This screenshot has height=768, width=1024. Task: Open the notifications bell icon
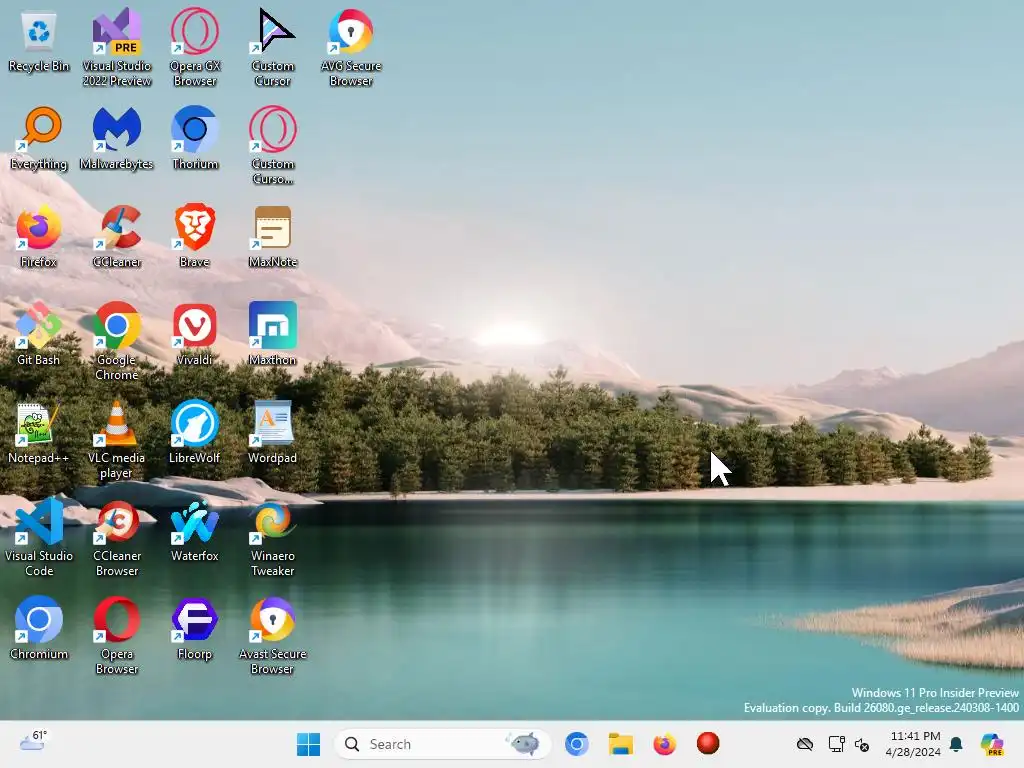tap(956, 744)
